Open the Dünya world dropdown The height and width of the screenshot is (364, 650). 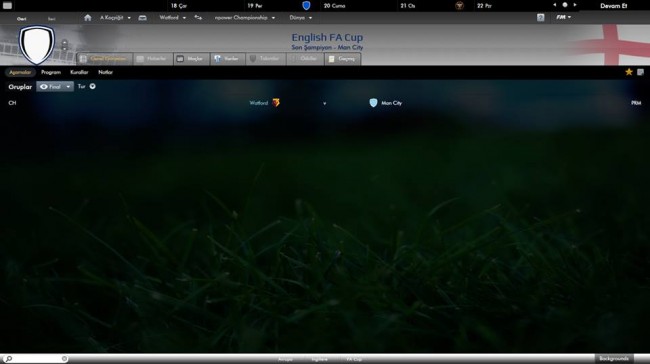point(301,18)
